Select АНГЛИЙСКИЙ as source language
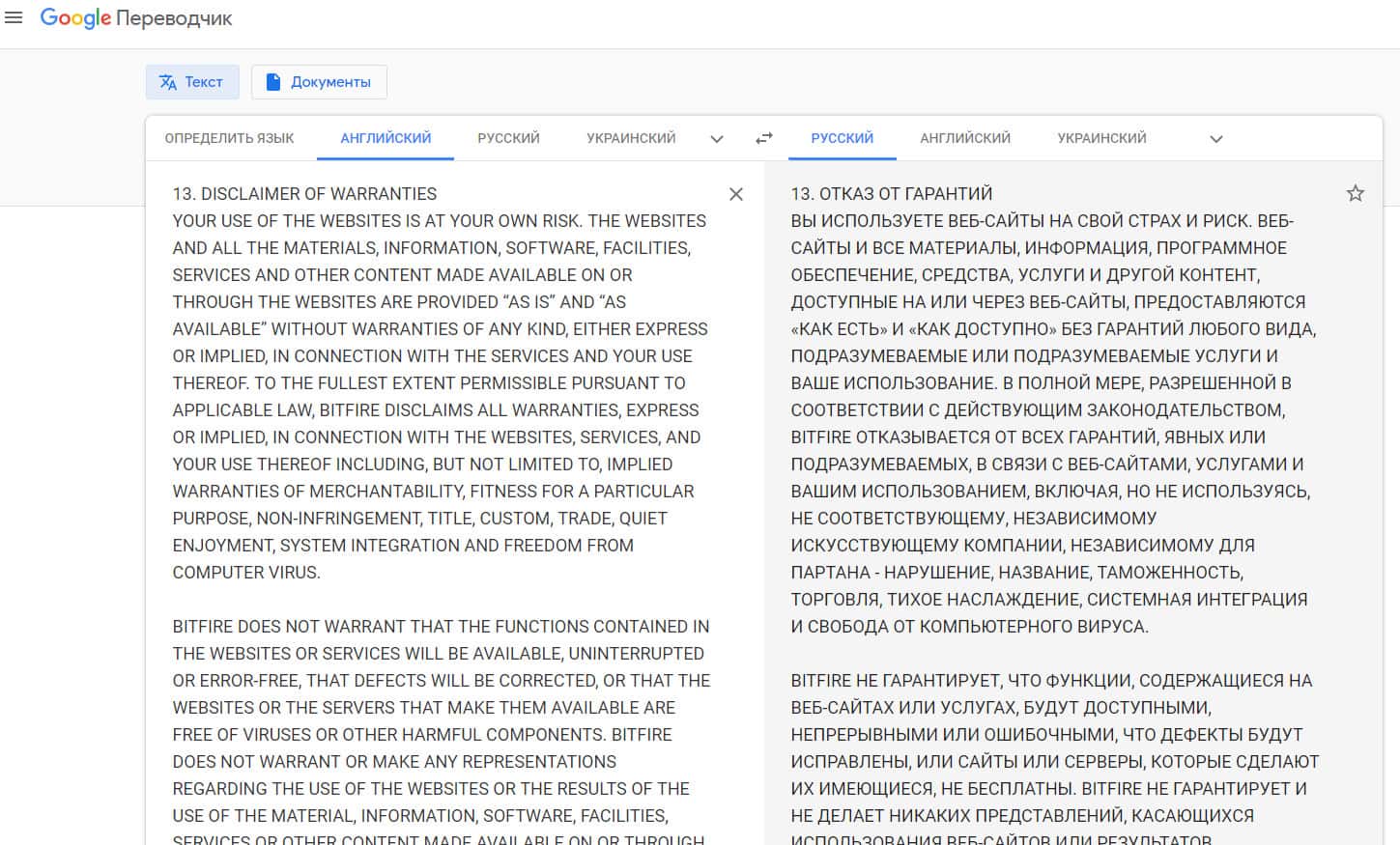Viewport: 1400px width, 845px height. [386, 138]
